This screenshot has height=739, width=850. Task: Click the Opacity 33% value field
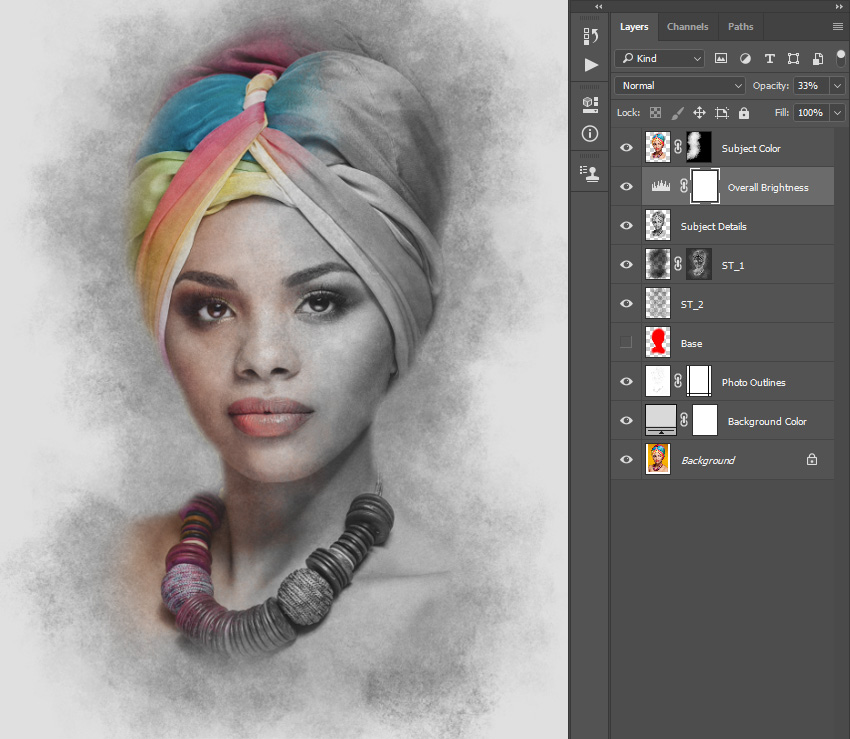pos(810,86)
